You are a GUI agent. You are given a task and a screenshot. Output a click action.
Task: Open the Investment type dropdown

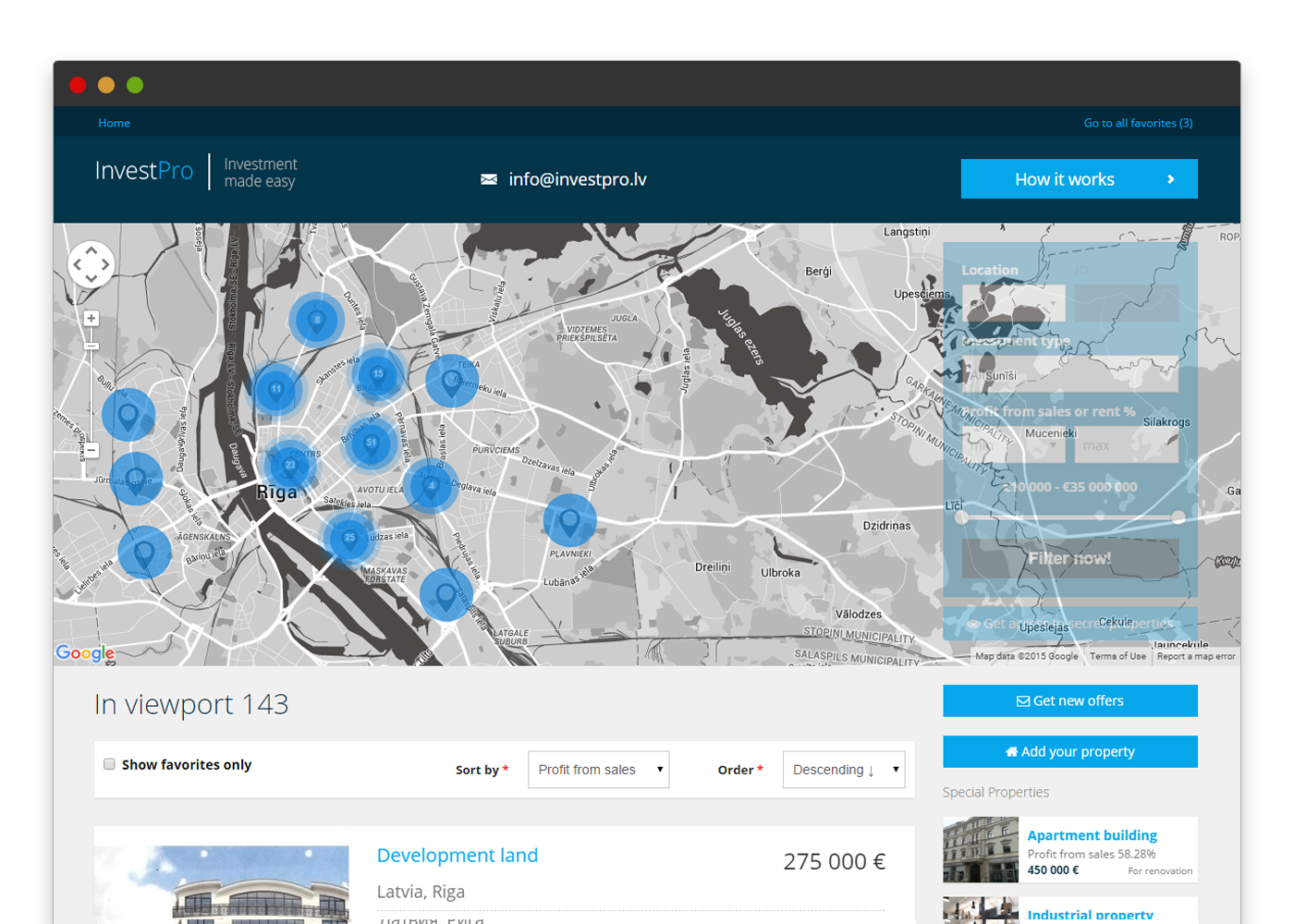tap(1070, 374)
